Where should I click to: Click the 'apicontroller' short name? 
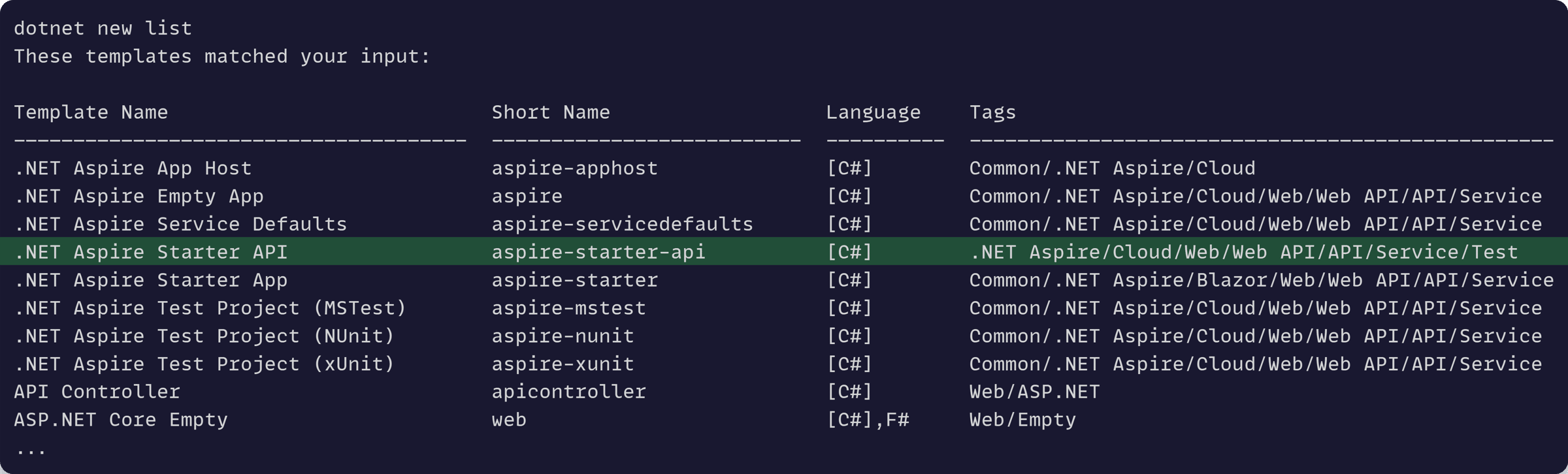coord(568,392)
